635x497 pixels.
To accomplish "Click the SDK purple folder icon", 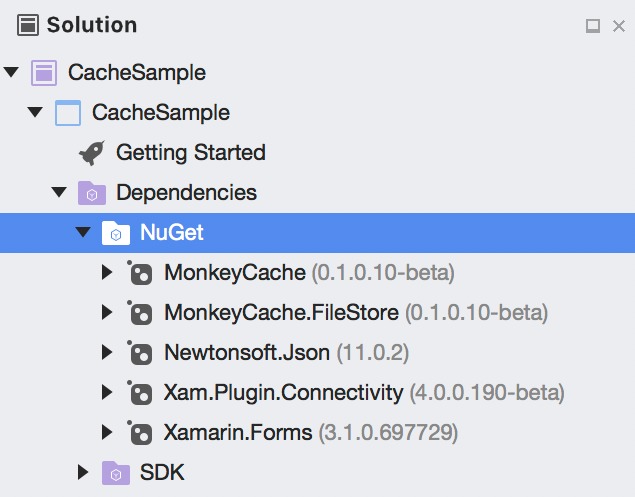I will click(116, 473).
